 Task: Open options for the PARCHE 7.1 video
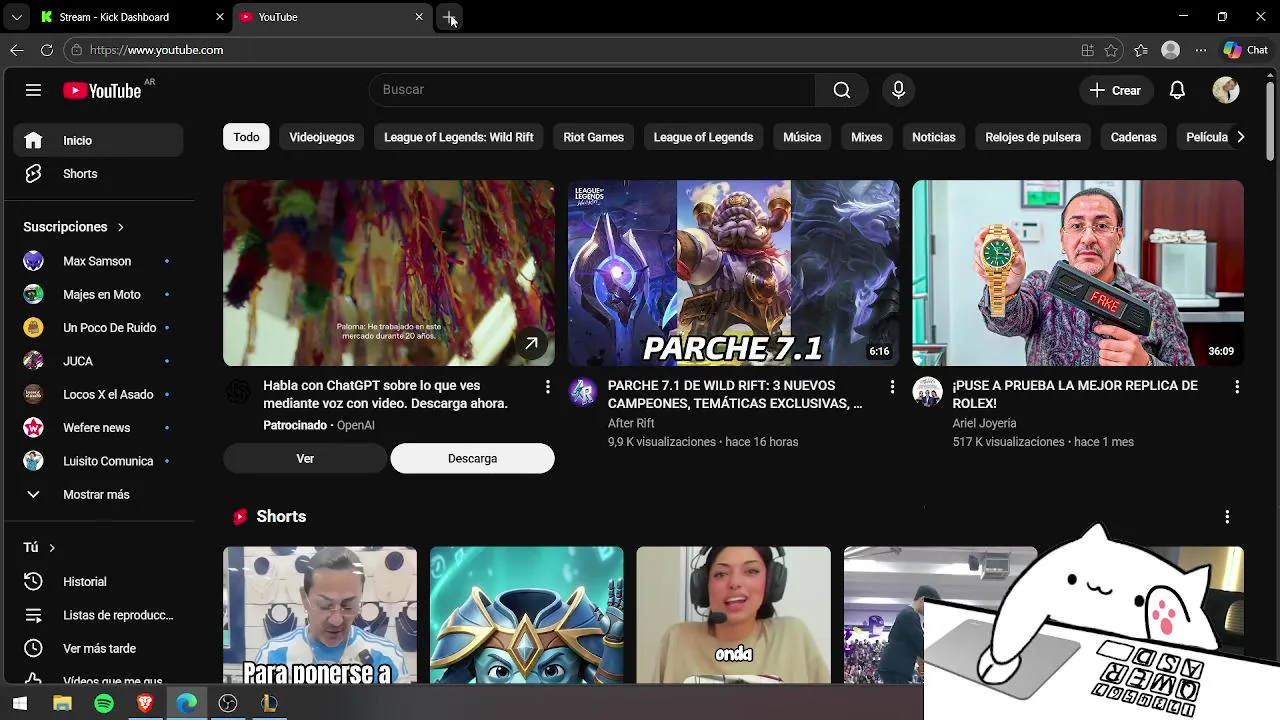point(892,387)
